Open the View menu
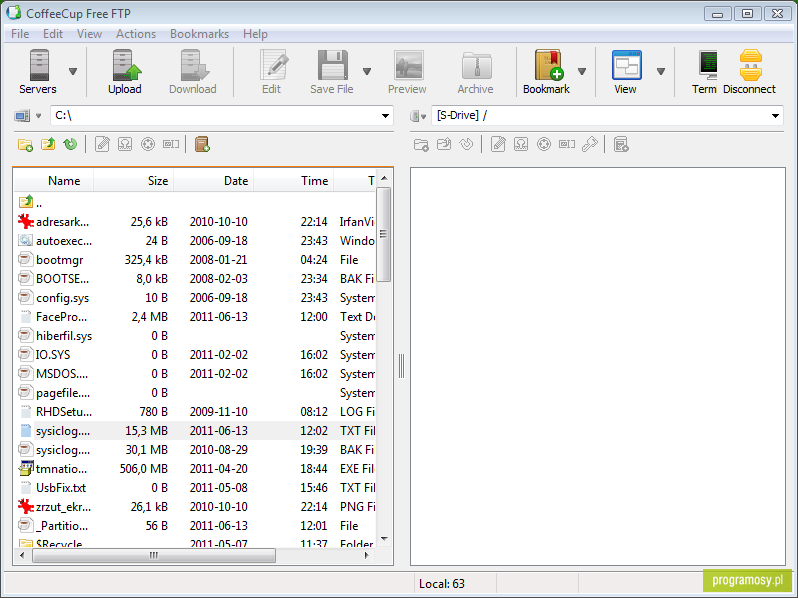This screenshot has height=598, width=798. pyautogui.click(x=89, y=34)
